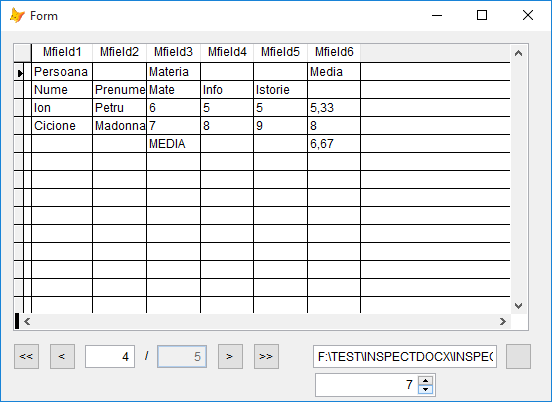Go to first record with << button

[26, 357]
